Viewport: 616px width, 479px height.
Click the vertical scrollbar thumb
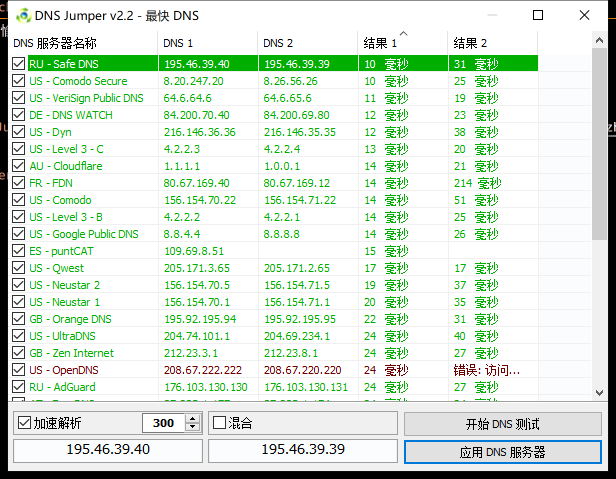point(599,144)
